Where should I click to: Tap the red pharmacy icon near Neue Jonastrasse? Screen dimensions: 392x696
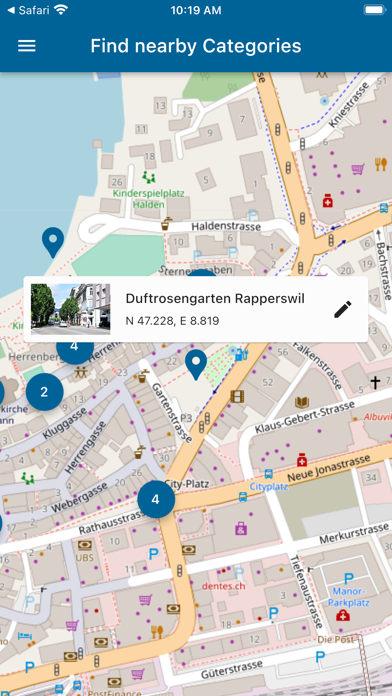(x=302, y=459)
